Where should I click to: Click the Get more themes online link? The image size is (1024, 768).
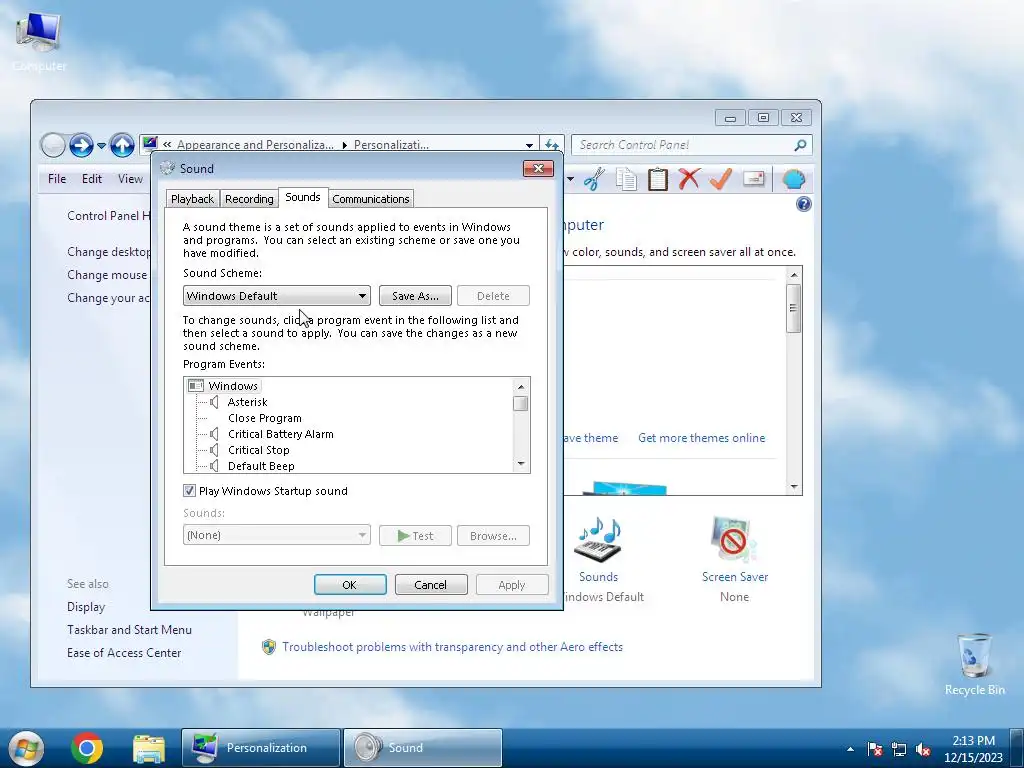(701, 438)
